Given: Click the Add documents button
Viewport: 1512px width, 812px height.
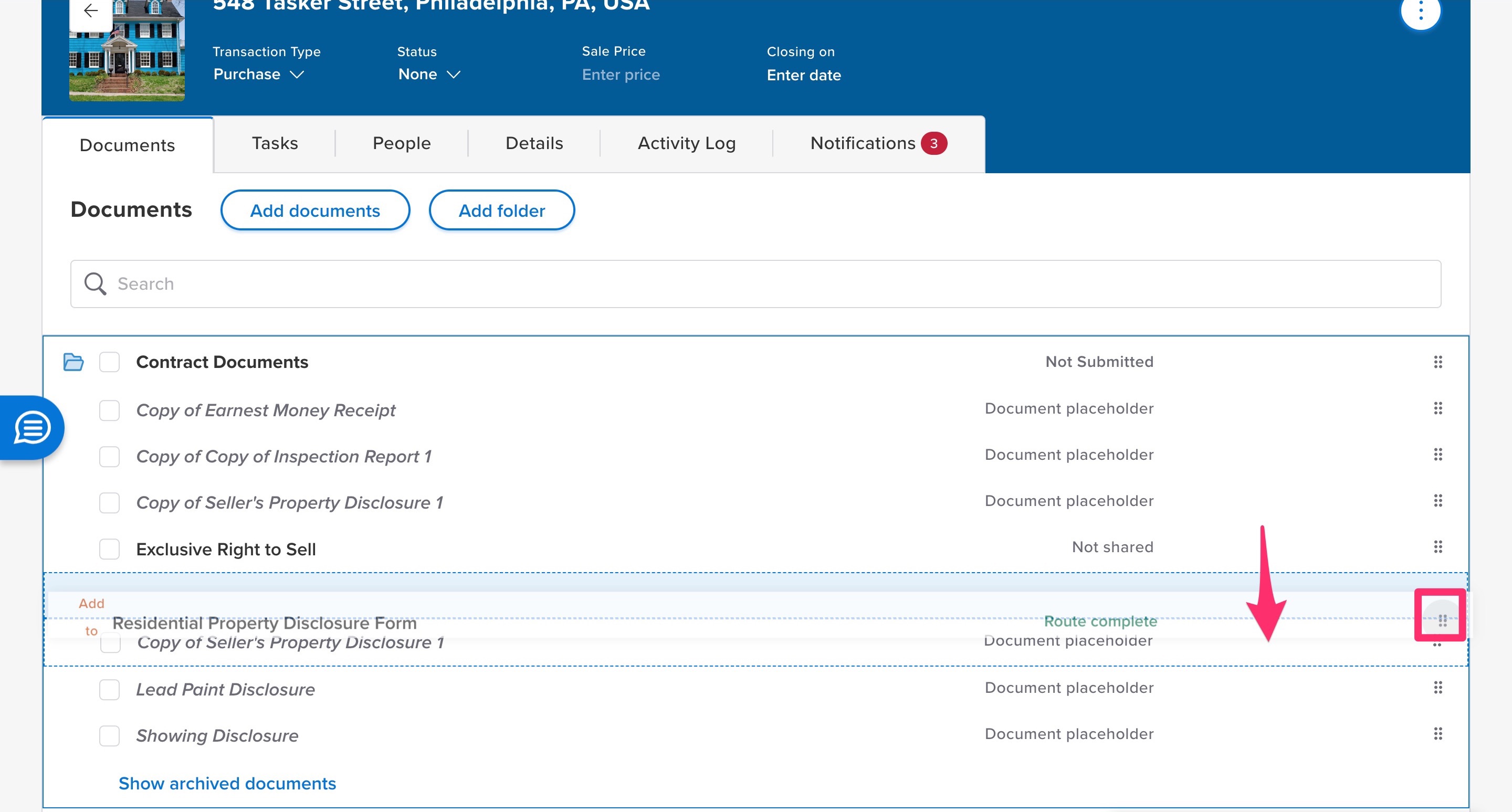Looking at the screenshot, I should [x=315, y=210].
